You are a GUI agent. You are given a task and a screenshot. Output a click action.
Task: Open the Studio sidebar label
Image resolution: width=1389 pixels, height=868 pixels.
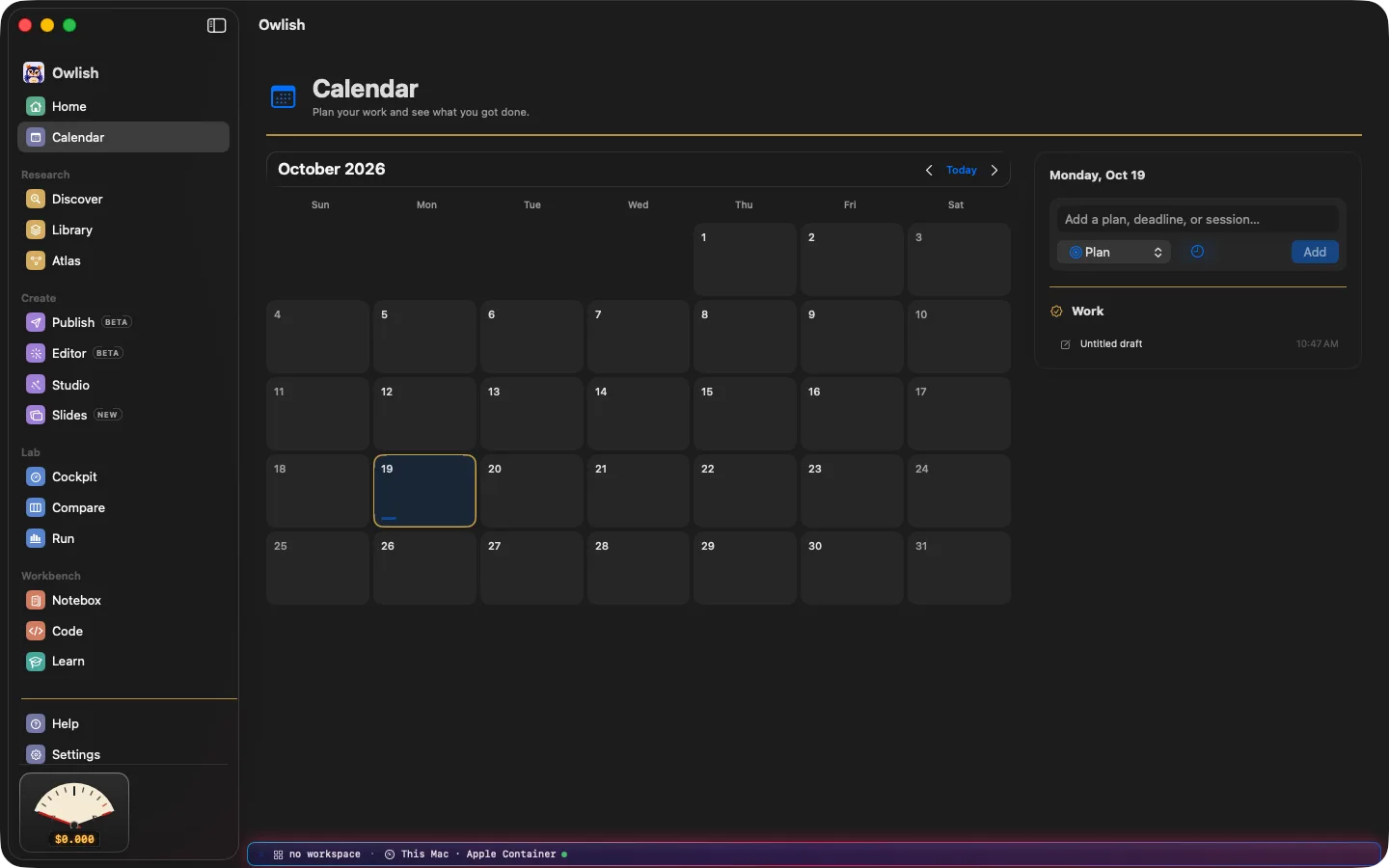[x=70, y=385]
